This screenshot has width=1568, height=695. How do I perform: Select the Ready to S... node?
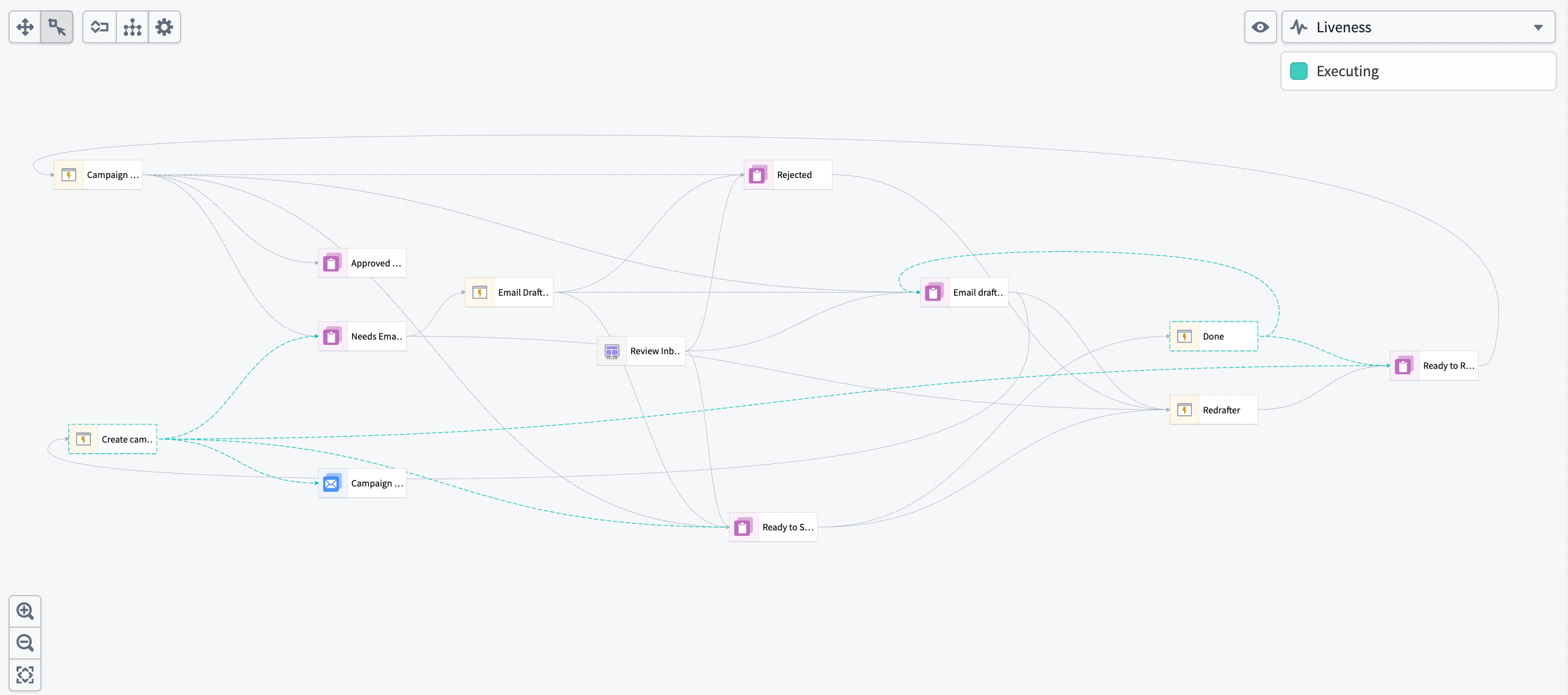coord(773,527)
